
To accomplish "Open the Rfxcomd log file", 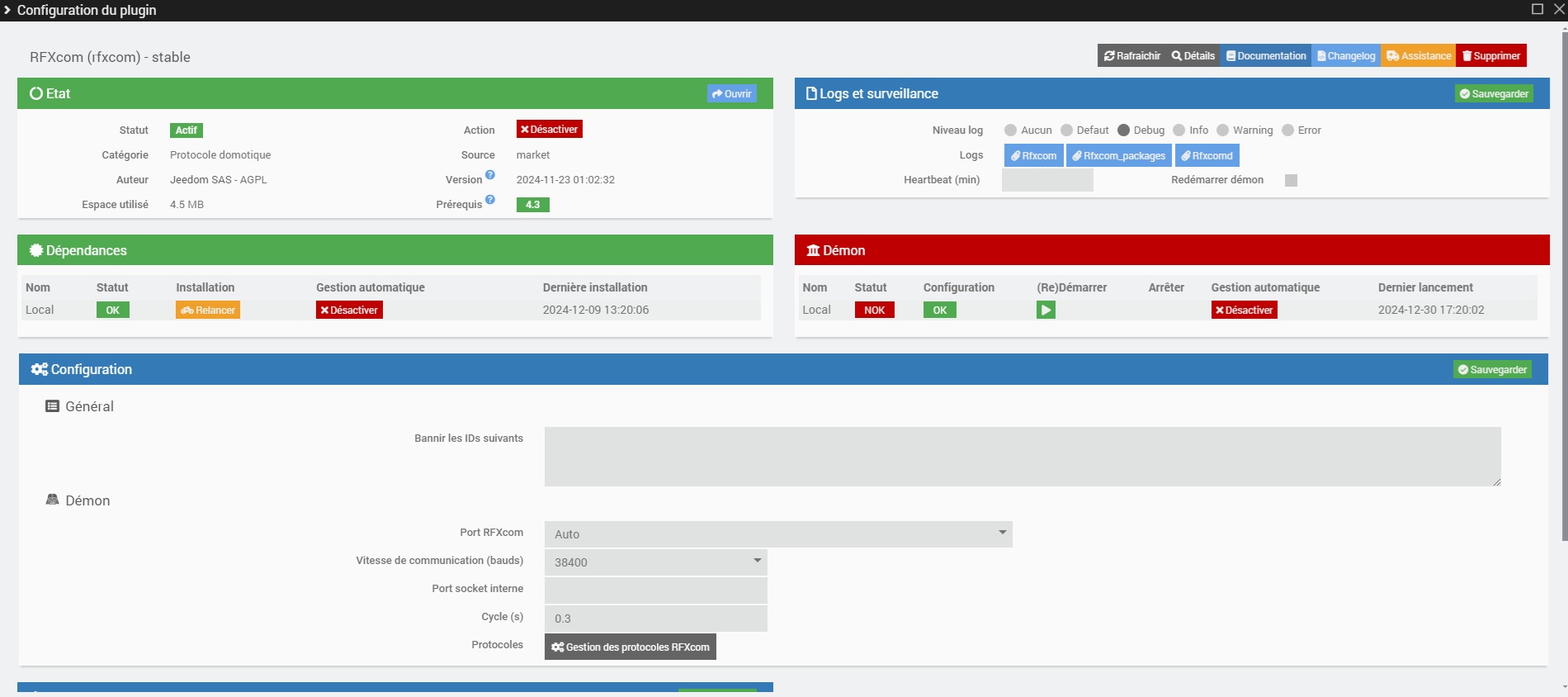I will 1207,156.
